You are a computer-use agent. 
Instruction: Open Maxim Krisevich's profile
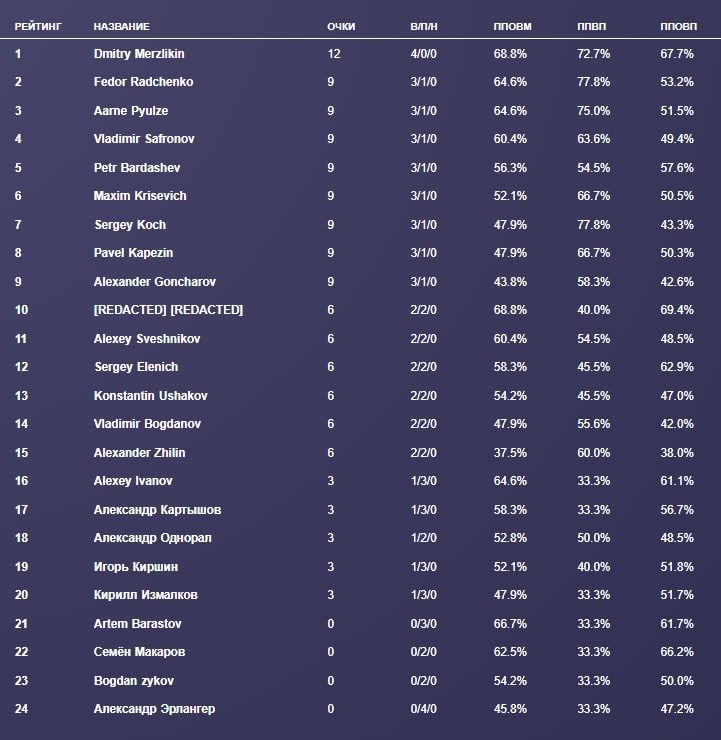pyautogui.click(x=140, y=196)
